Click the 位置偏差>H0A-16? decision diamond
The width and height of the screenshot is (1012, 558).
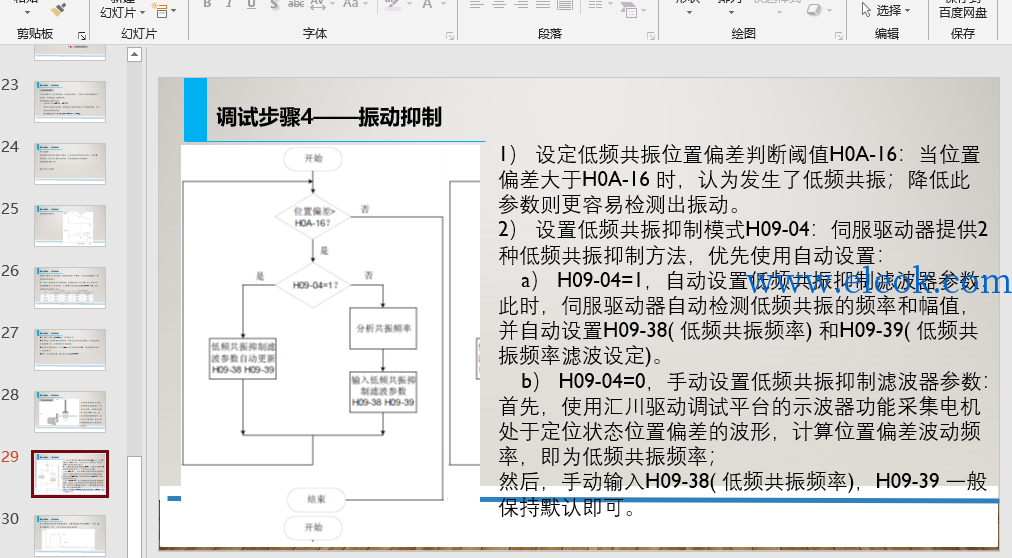312,217
